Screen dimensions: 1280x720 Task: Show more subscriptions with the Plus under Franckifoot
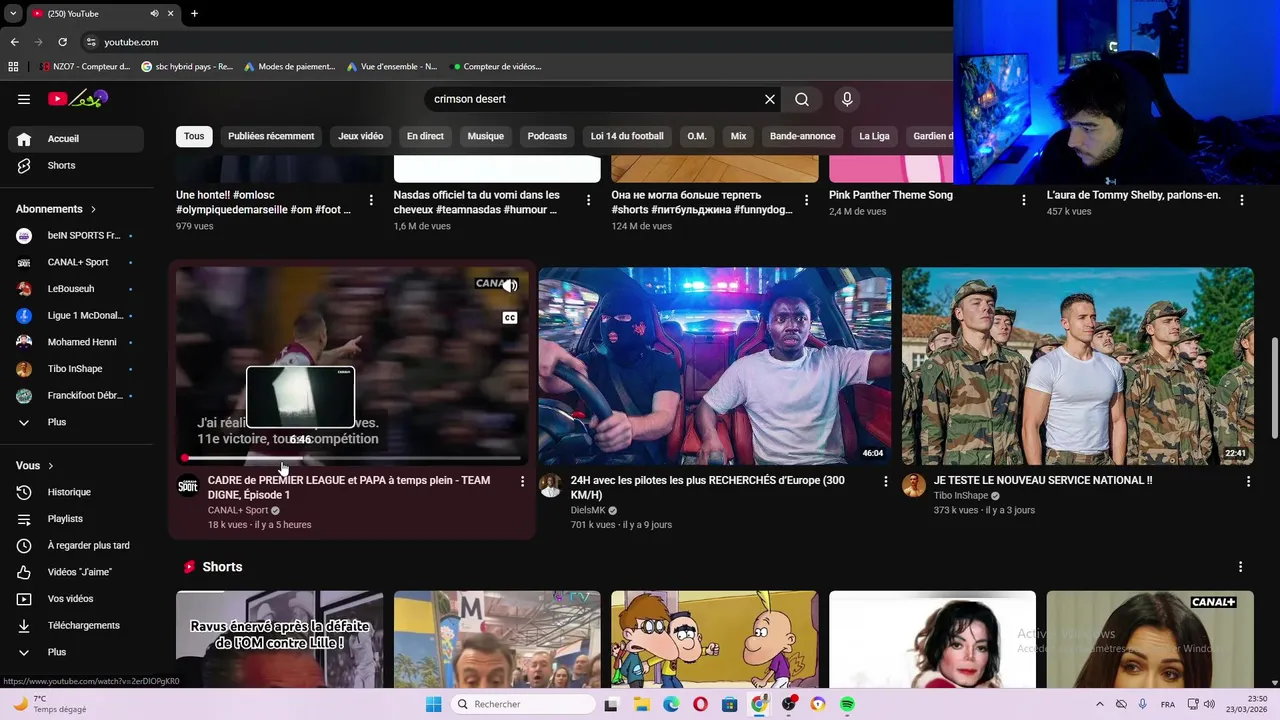(x=76, y=422)
